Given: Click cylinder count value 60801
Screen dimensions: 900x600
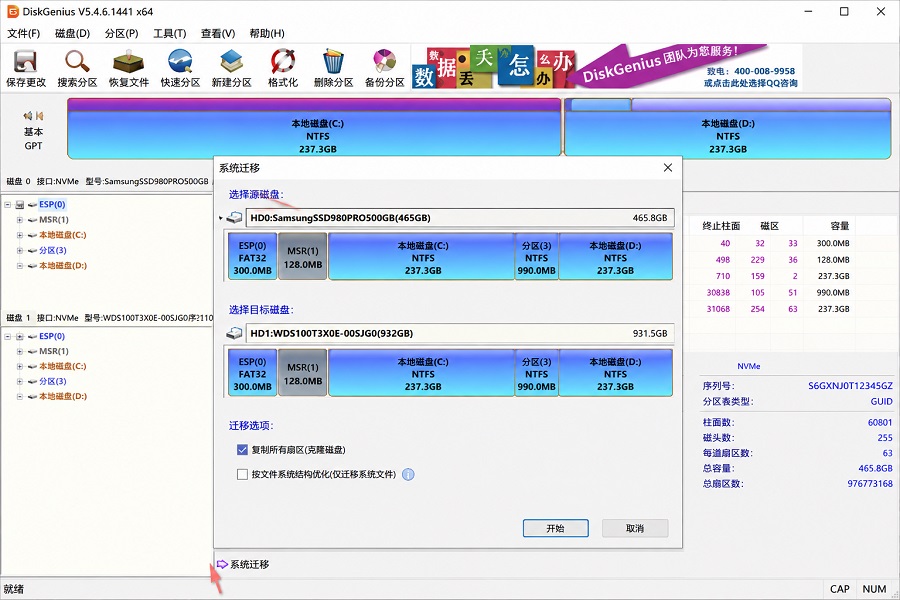Looking at the screenshot, I should 880,422.
